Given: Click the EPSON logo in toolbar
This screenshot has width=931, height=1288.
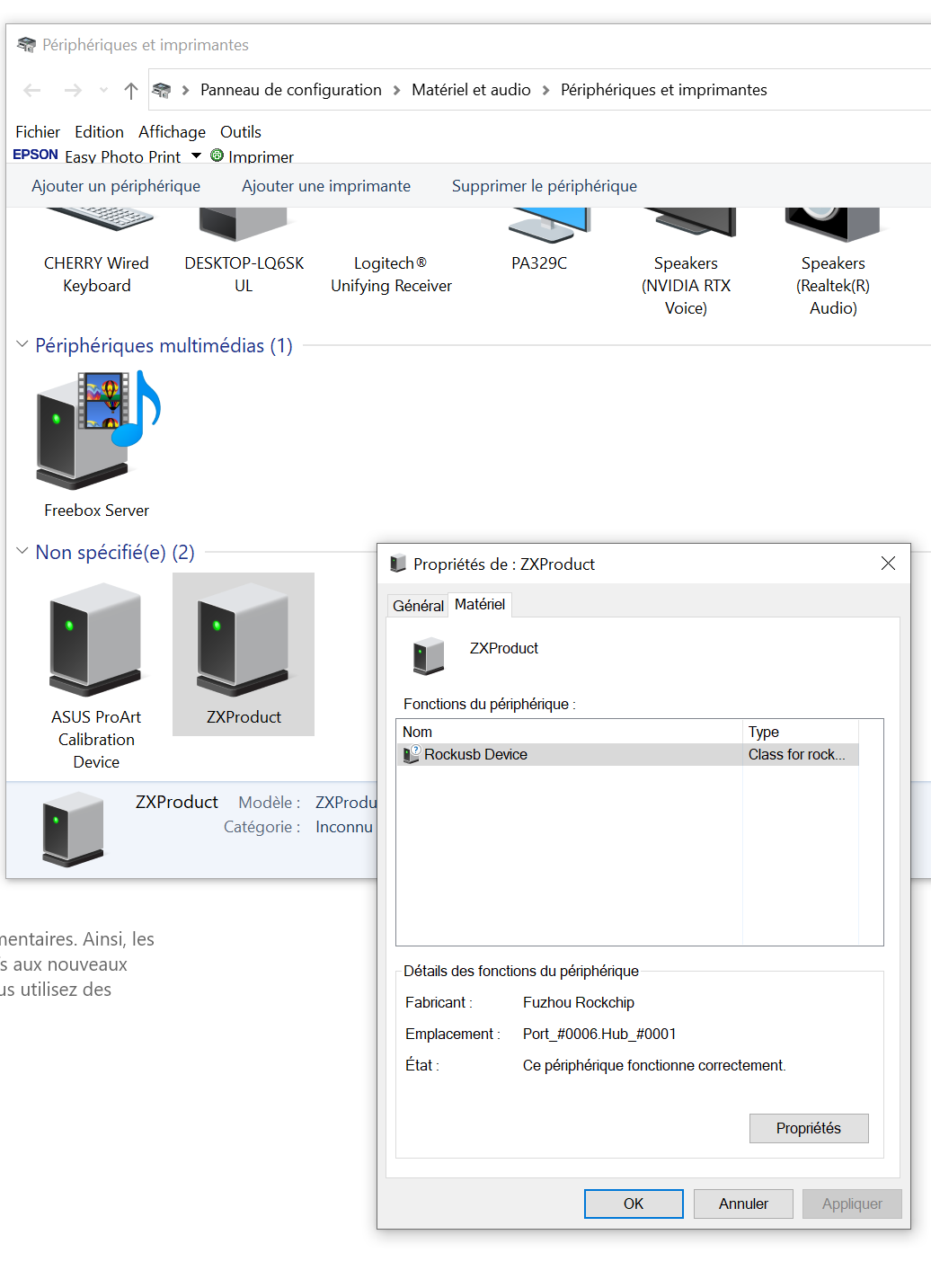Looking at the screenshot, I should coord(36,155).
